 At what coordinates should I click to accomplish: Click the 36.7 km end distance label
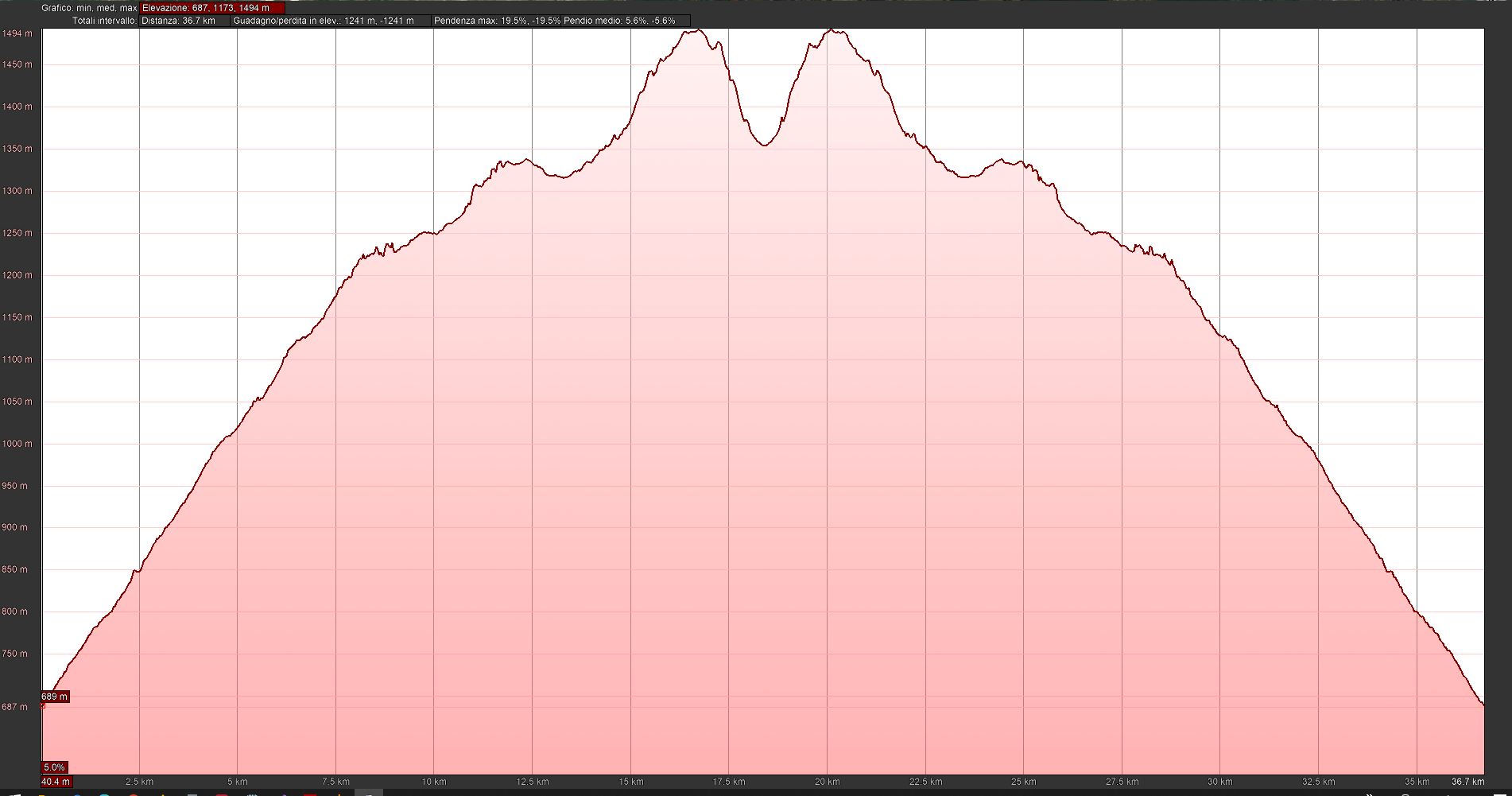click(x=1467, y=782)
